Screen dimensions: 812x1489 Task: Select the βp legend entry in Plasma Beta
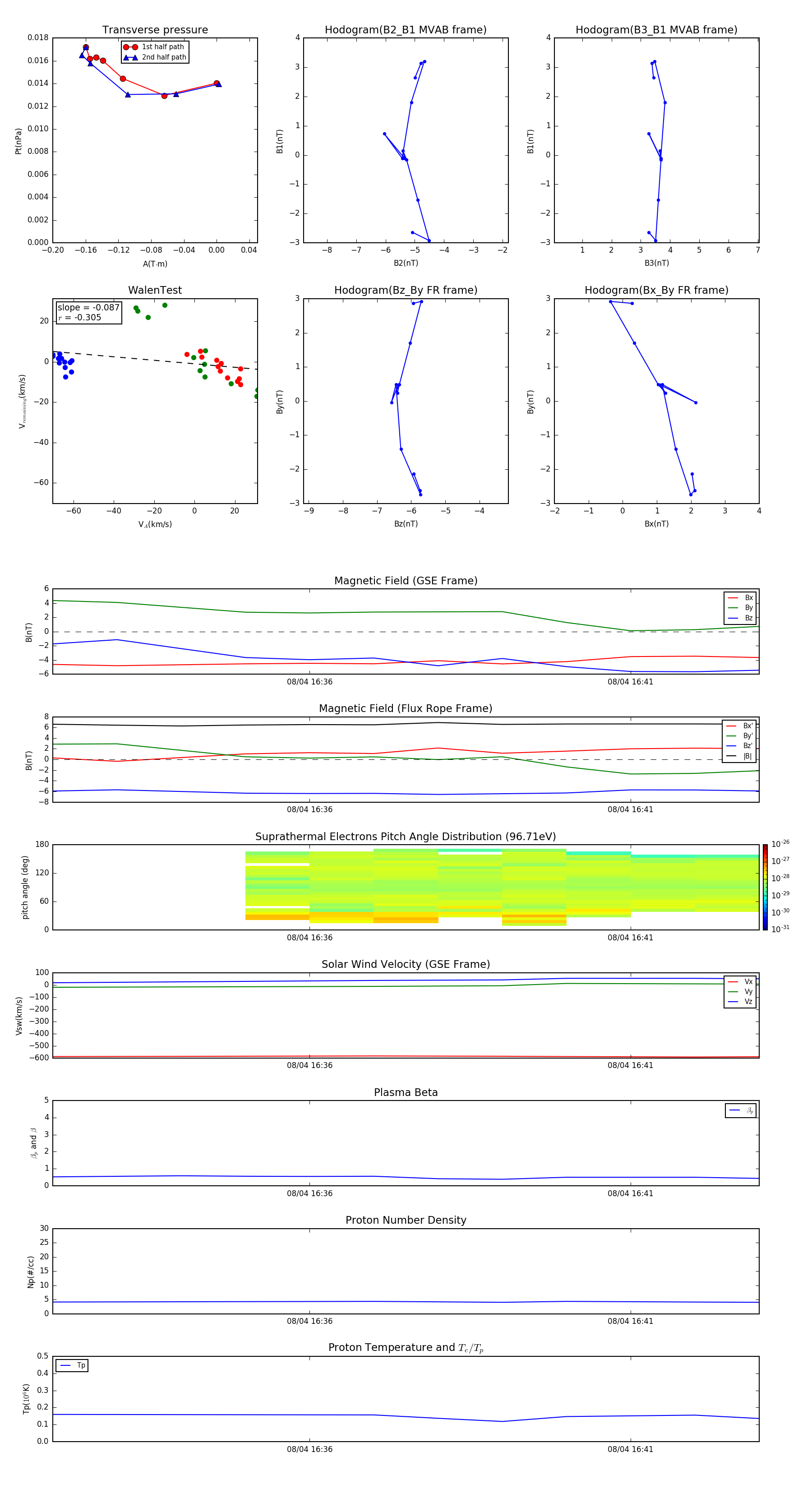741,1110
